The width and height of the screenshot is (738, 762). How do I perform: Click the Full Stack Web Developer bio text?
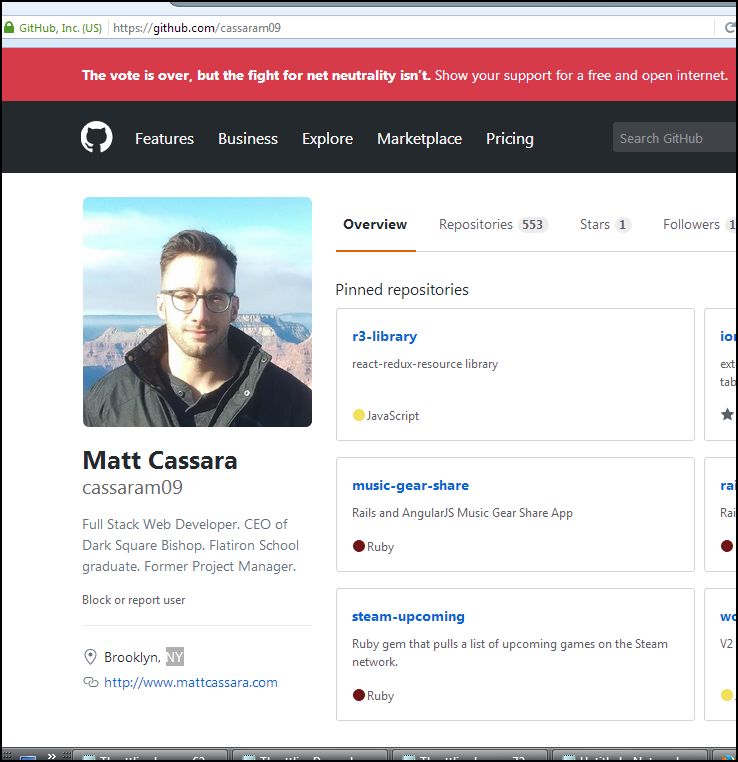190,545
